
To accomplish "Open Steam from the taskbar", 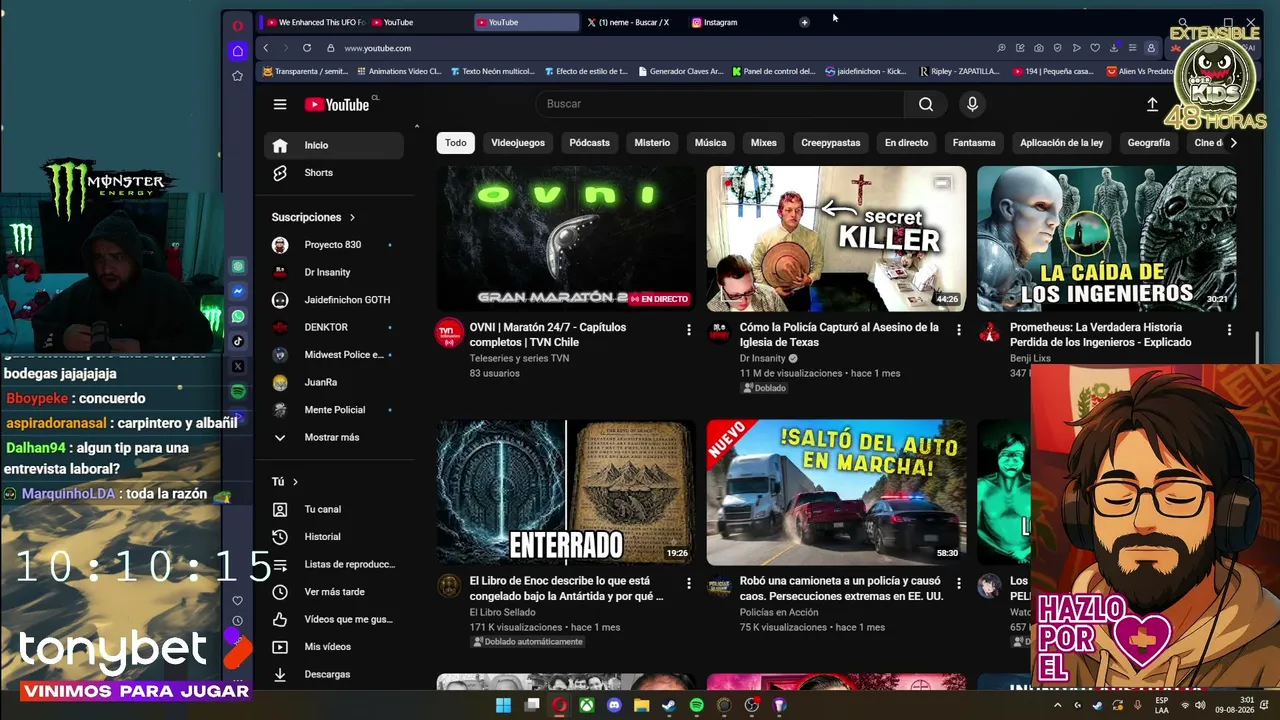I will (x=669, y=705).
